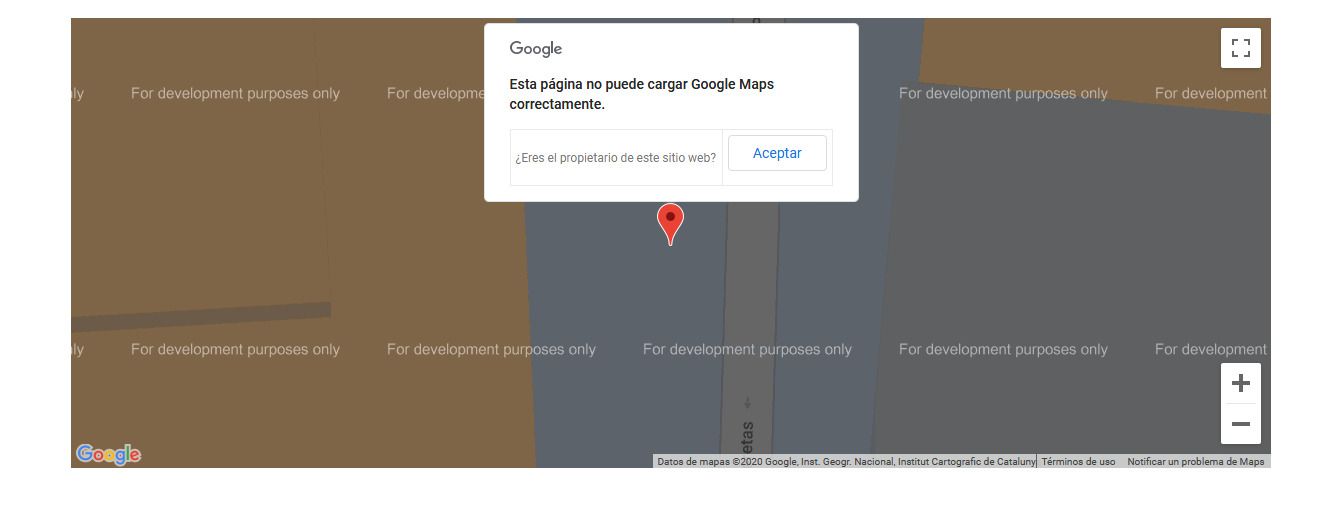The width and height of the screenshot is (1337, 510).
Task: Click Notificar un problema de Maps
Action: pyautogui.click(x=1195, y=462)
